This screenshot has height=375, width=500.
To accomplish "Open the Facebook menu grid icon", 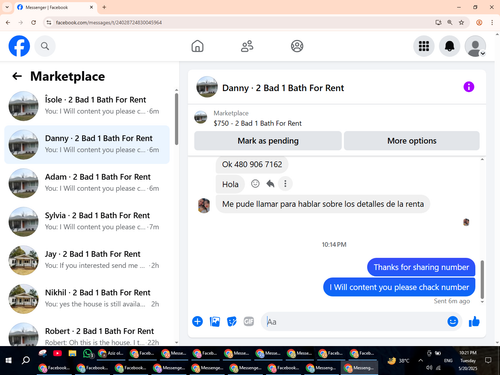I will (x=424, y=46).
